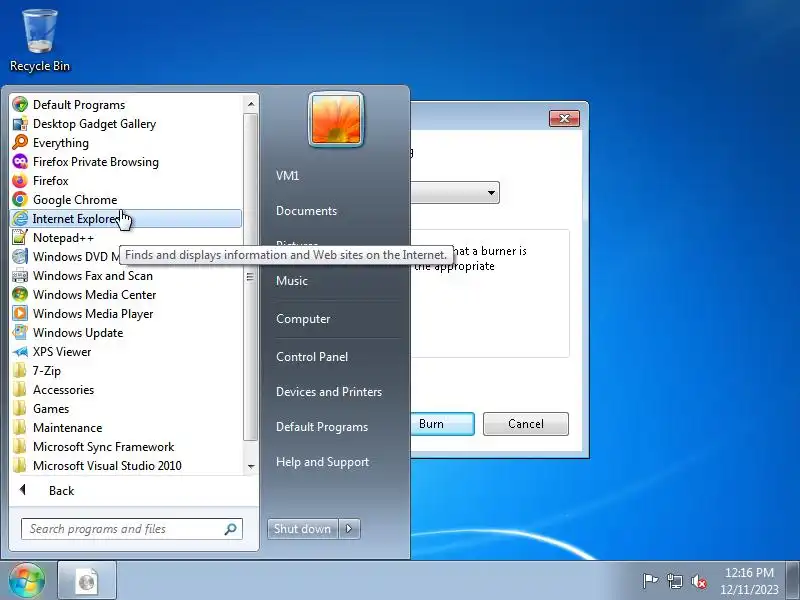This screenshot has height=600, width=800.
Task: Click the Windows Media Player icon
Action: point(20,314)
